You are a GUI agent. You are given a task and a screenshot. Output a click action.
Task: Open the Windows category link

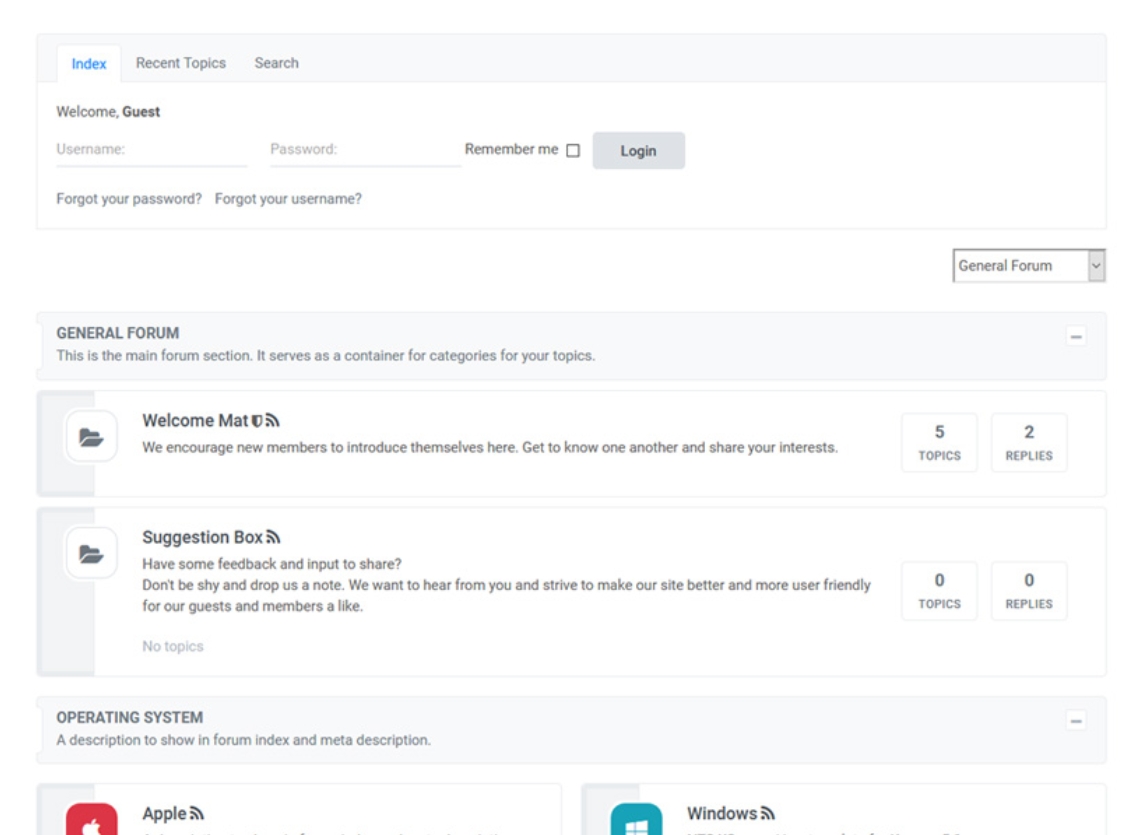722,813
